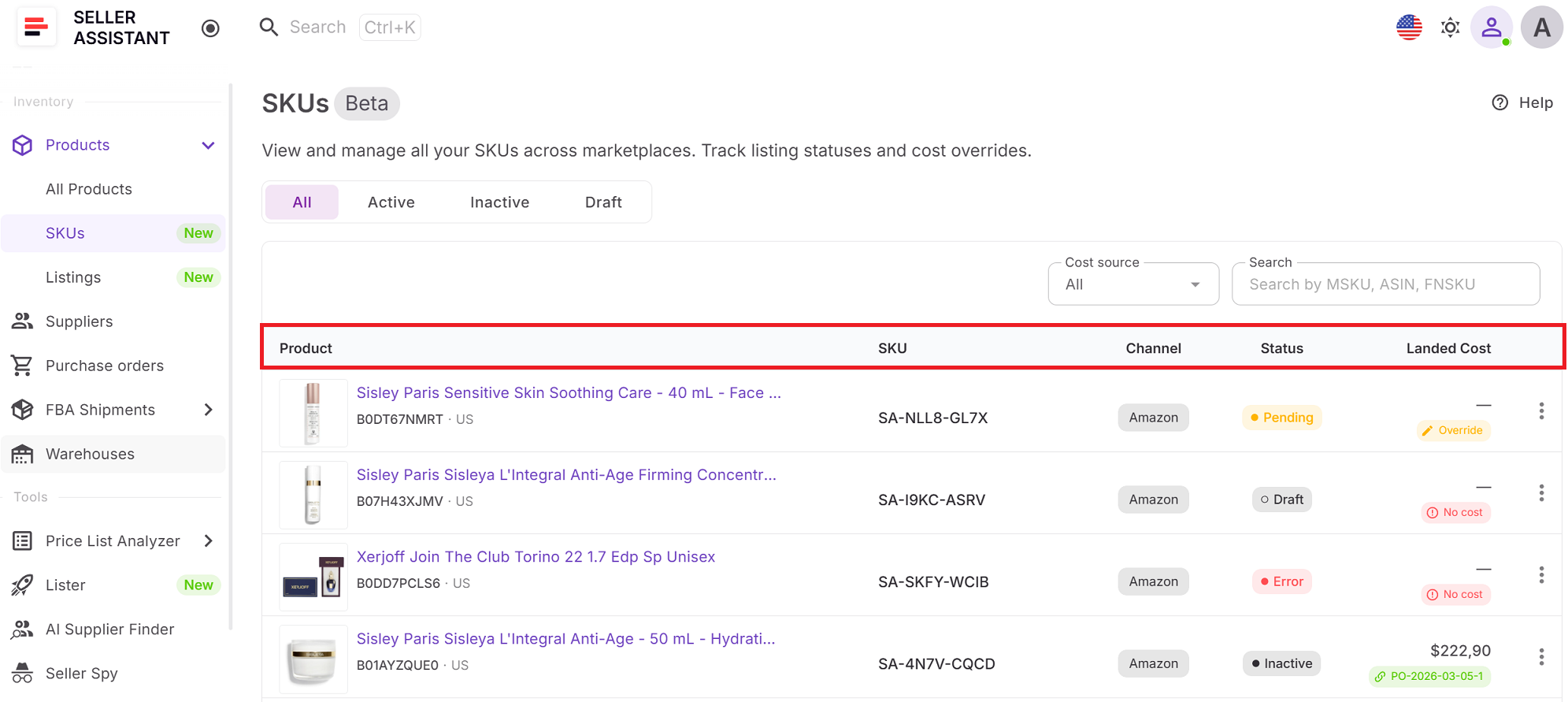
Task: Click the Sisleya 50 mL cream thumbnail
Action: [x=313, y=659]
